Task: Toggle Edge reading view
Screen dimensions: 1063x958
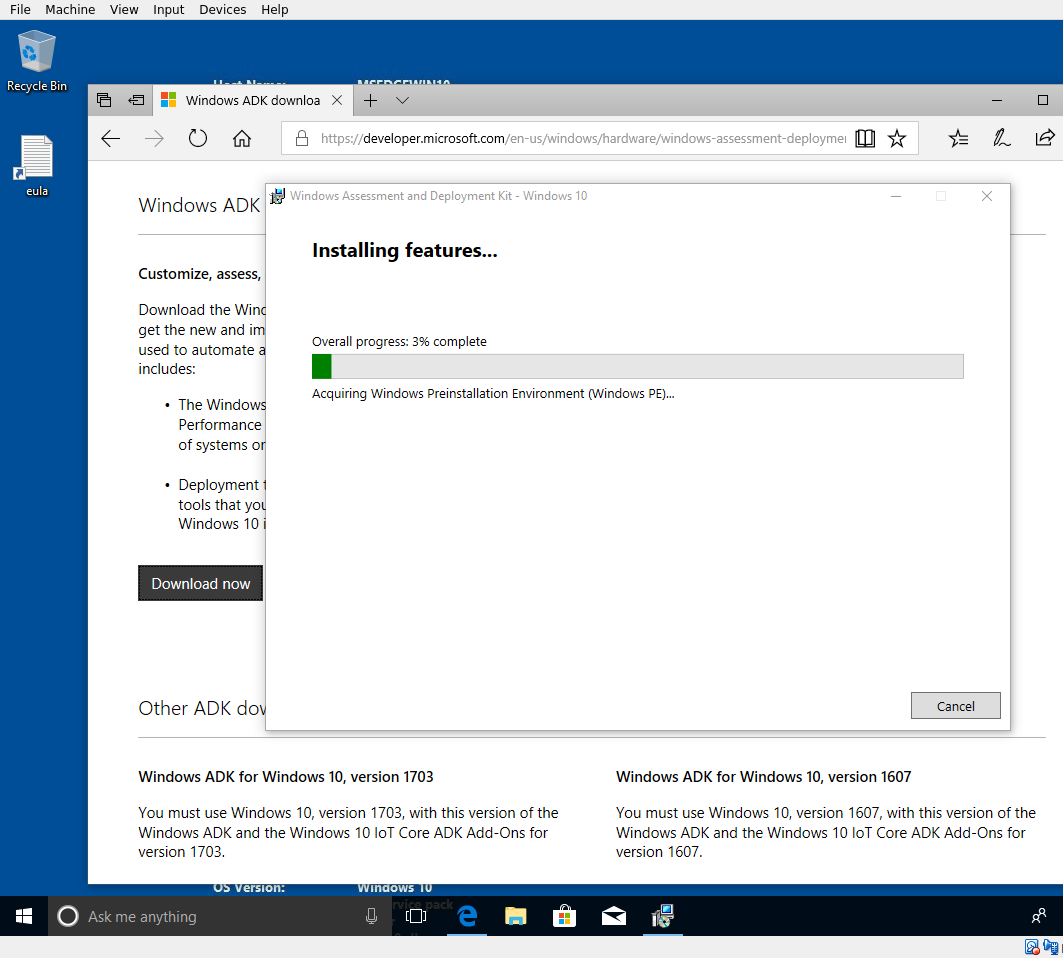Action: [865, 139]
